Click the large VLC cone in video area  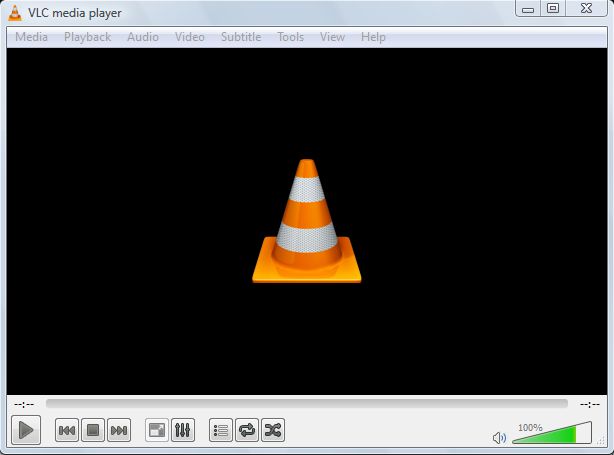coord(307,220)
